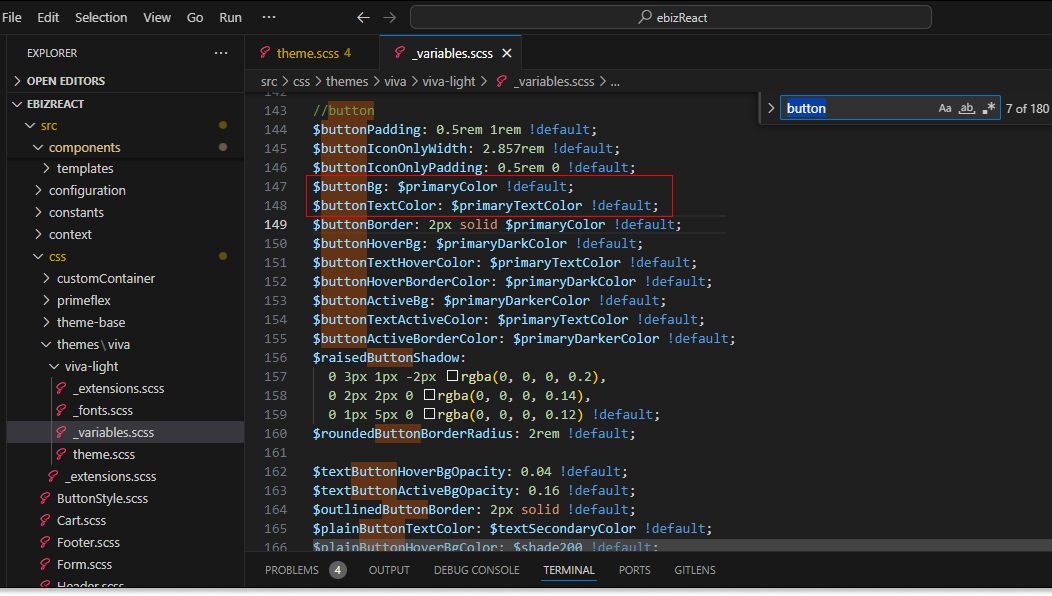Viewport: 1052px width, 596px height.
Task: Select _variables.scss in the explorer tree
Action: click(125, 432)
